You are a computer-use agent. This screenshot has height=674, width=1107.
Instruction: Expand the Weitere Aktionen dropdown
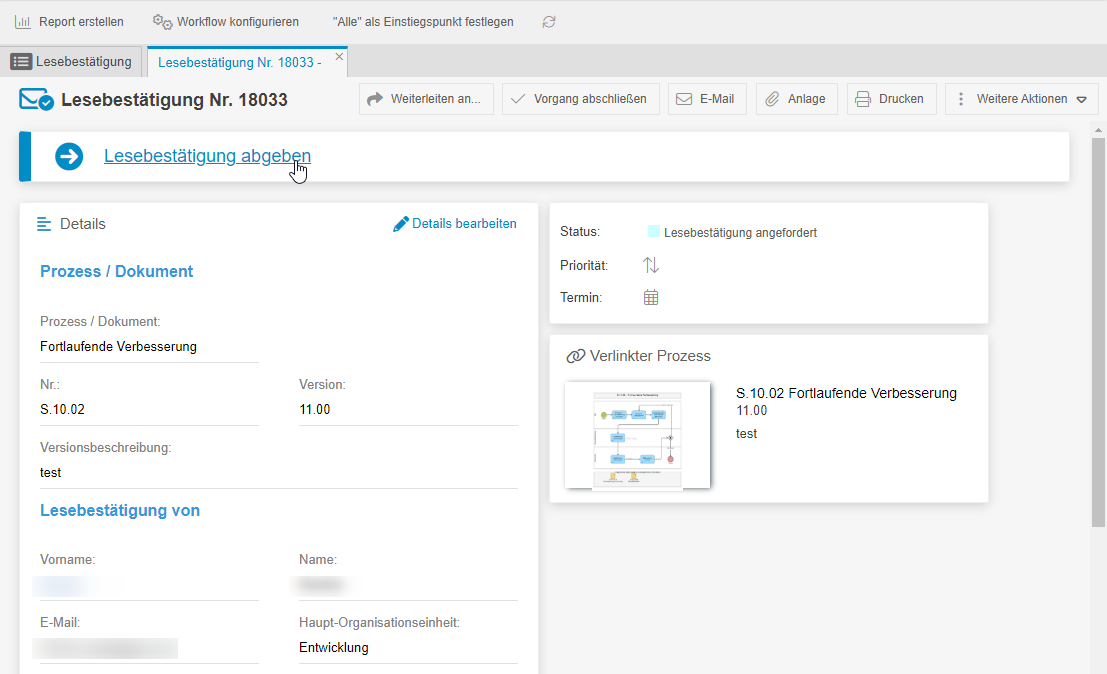coord(1021,99)
